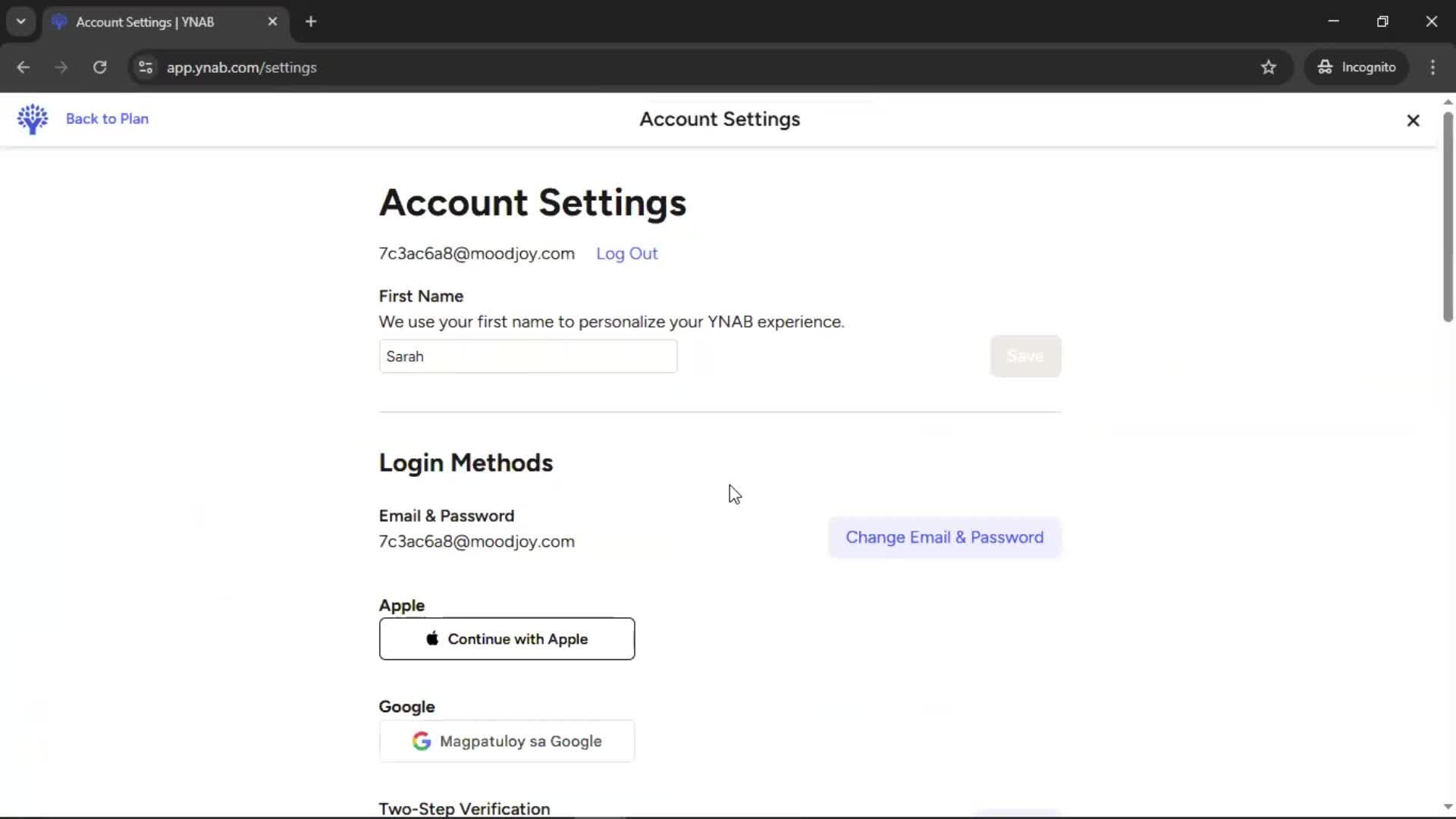Reload the page with the refresh icon
Image resolution: width=1456 pixels, height=819 pixels.
100,67
